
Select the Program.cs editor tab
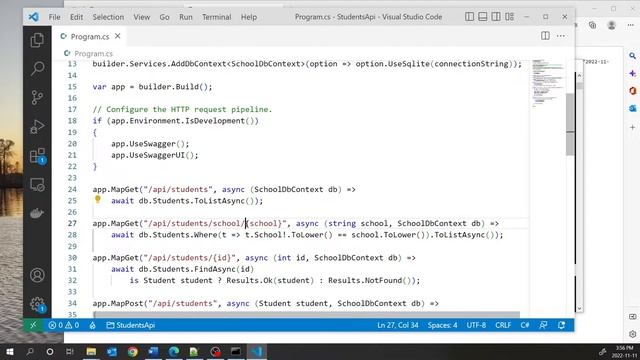pyautogui.click(x=90, y=36)
